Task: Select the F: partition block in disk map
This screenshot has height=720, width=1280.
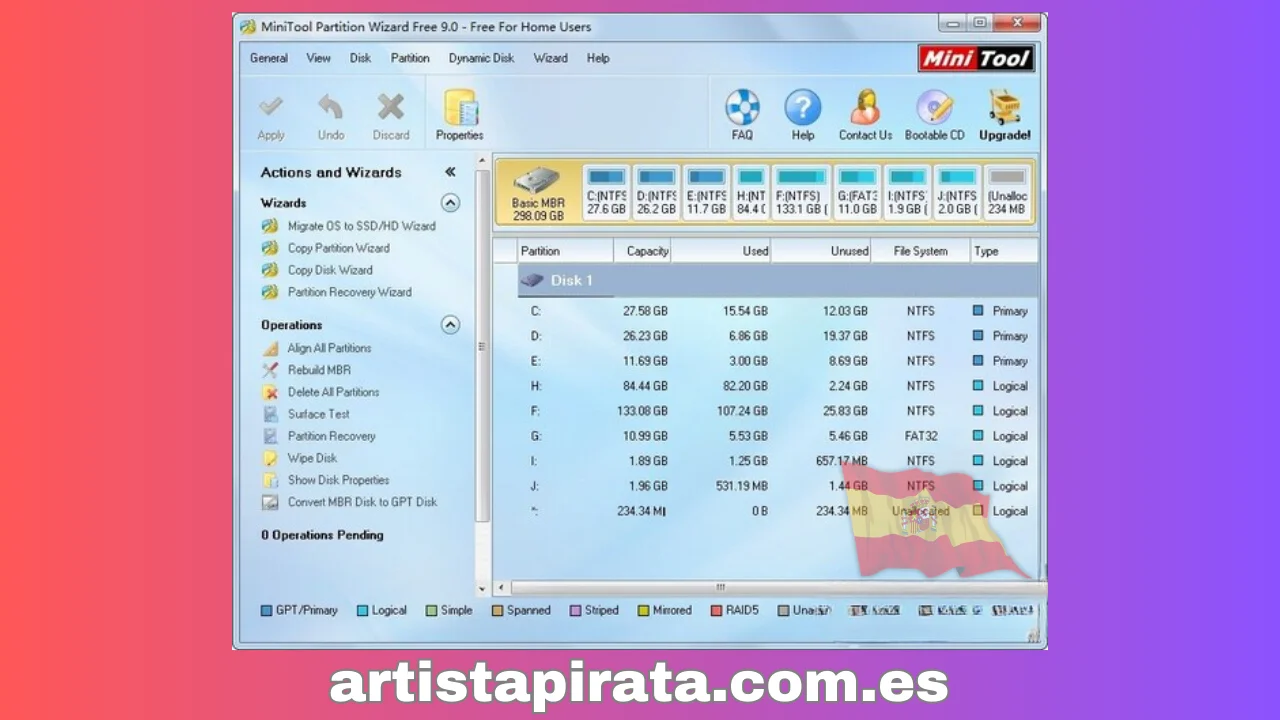Action: 801,192
